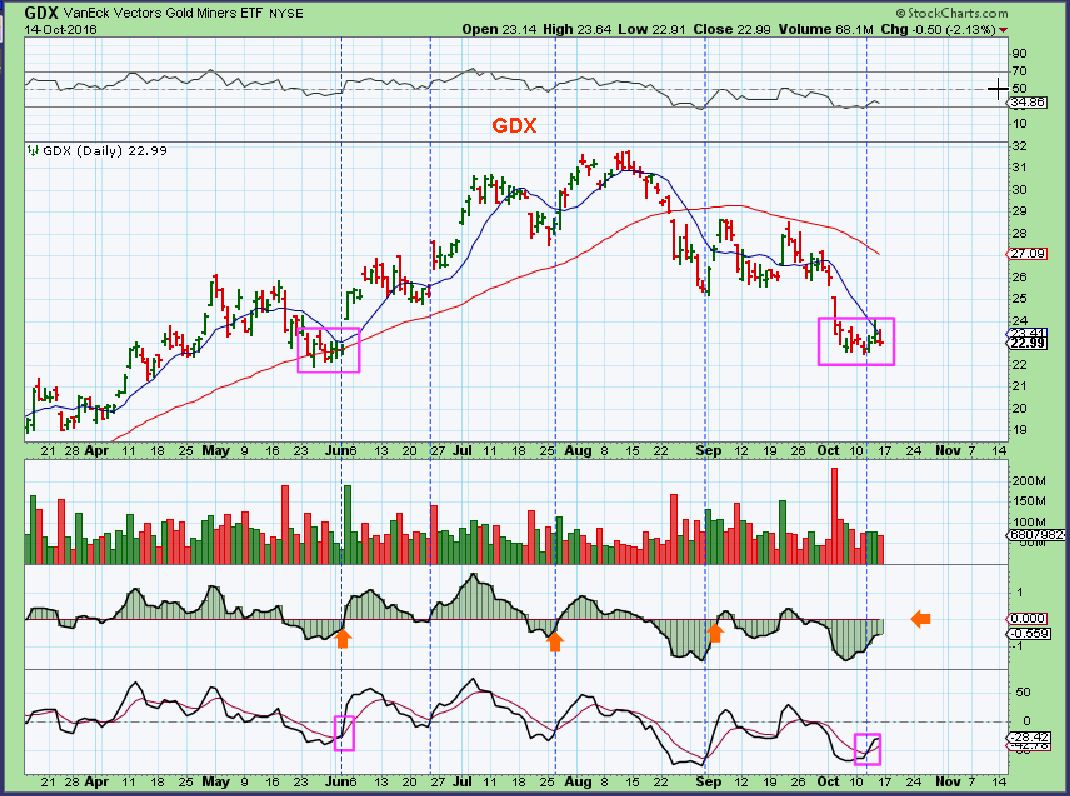Click the 34.86 RSI value tag

coord(1028,102)
